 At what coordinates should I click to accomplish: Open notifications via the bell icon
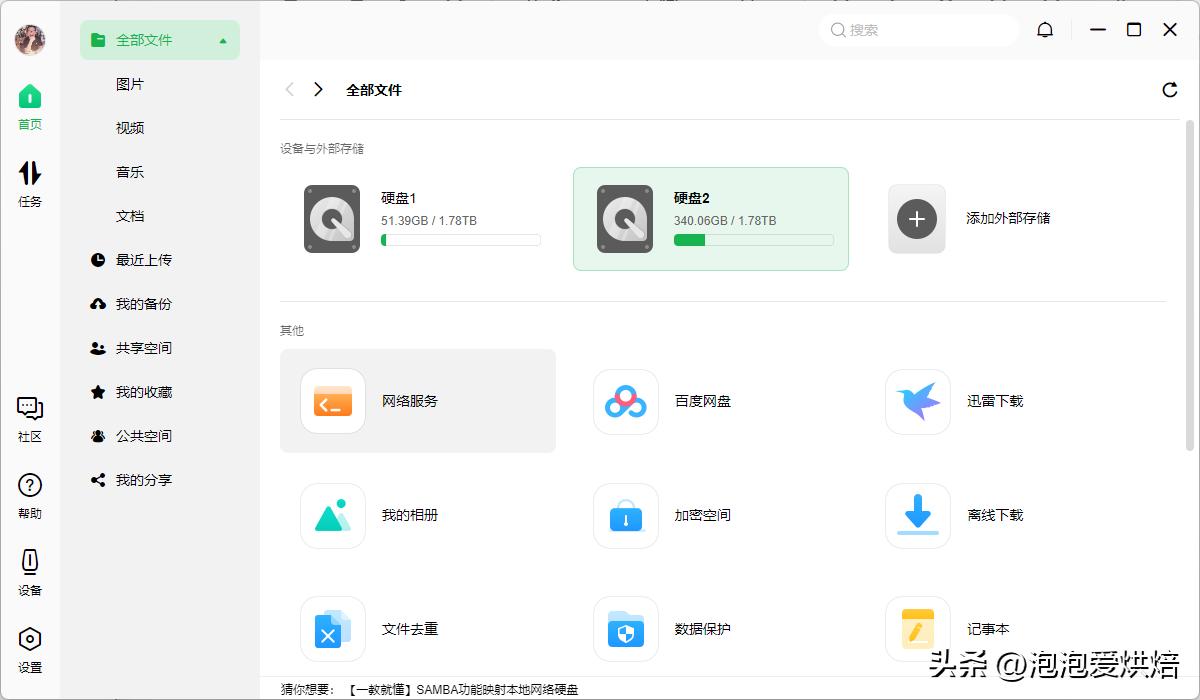[x=1045, y=30]
